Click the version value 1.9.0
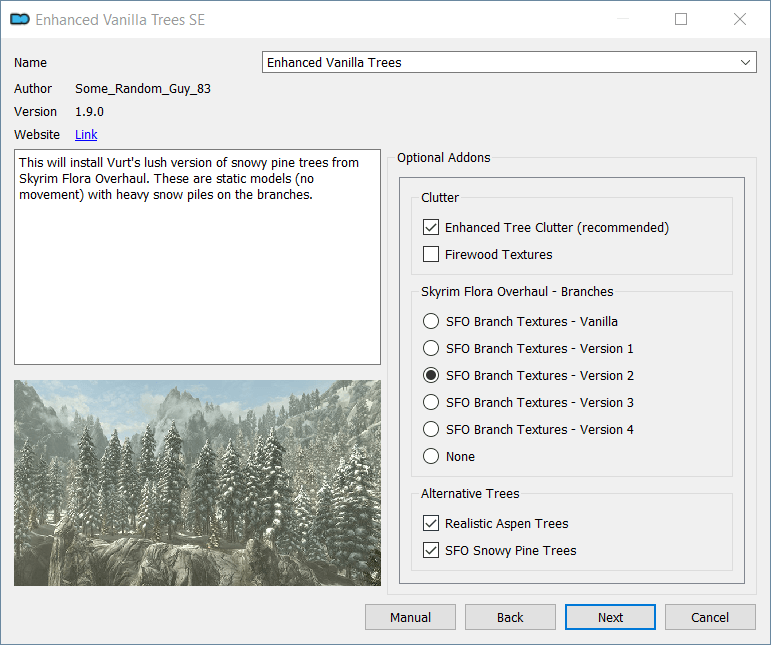The width and height of the screenshot is (771, 645). coord(89,112)
